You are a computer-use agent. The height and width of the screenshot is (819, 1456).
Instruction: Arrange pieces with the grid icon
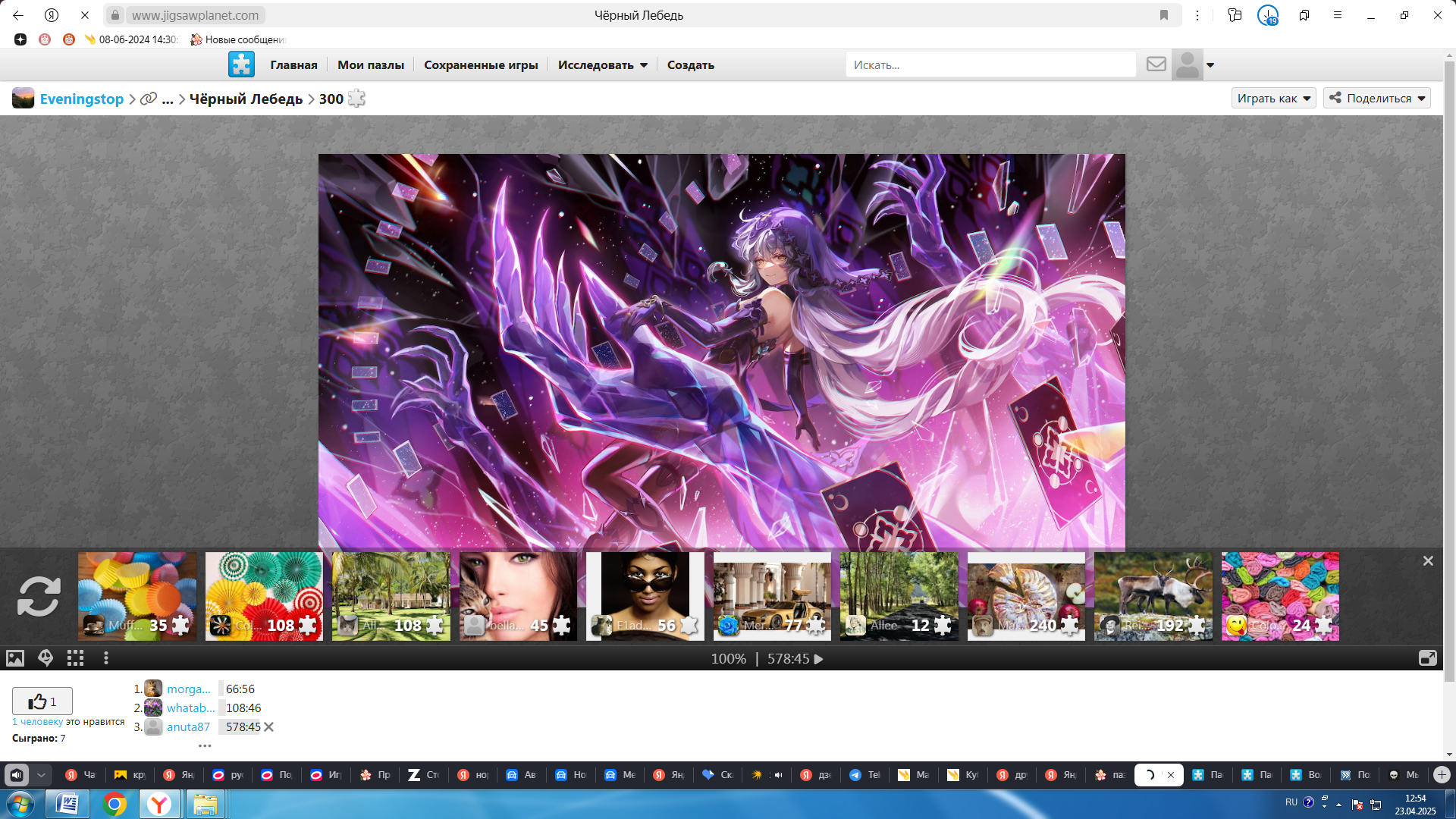(x=75, y=658)
